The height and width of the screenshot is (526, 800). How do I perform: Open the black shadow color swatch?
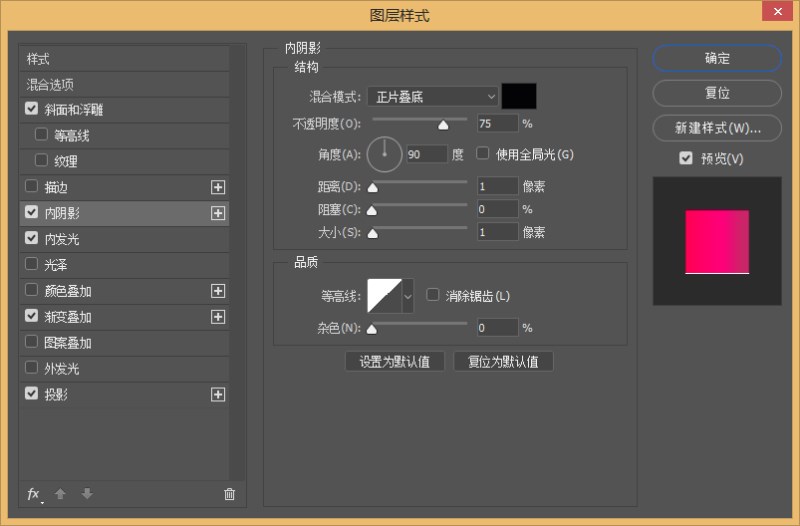(x=519, y=96)
